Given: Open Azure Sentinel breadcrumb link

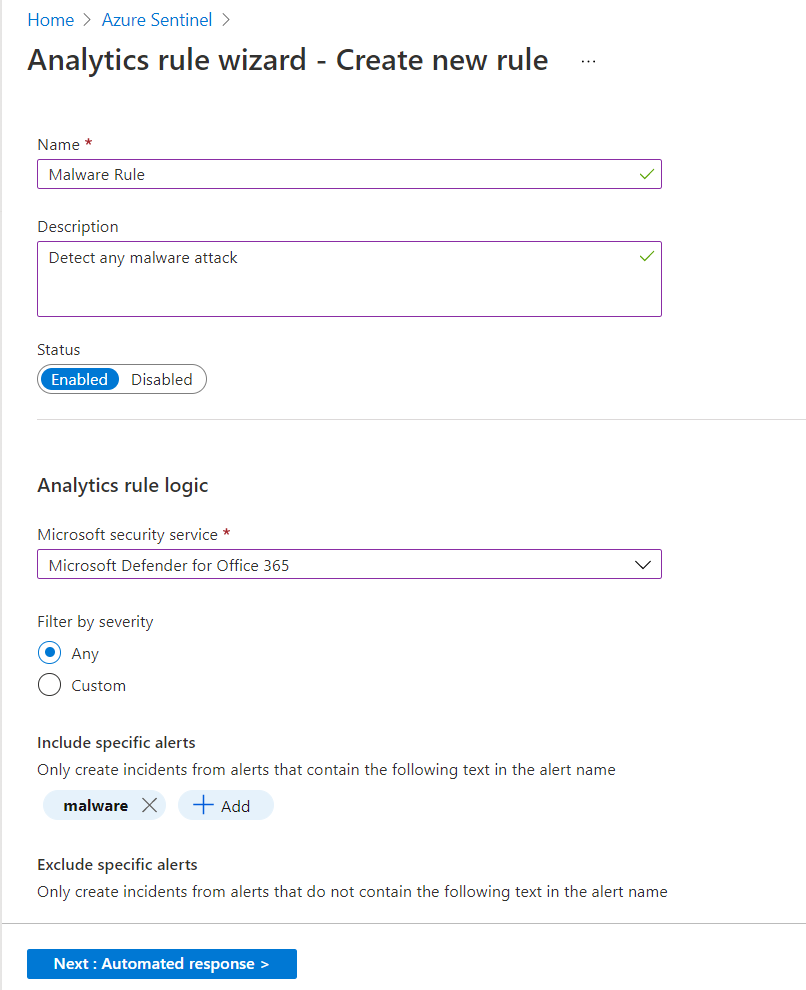Looking at the screenshot, I should (157, 20).
